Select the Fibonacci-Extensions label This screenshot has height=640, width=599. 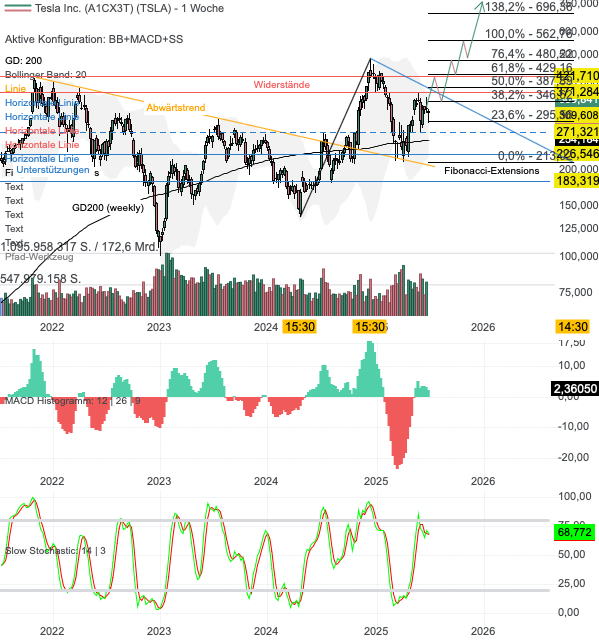point(492,171)
